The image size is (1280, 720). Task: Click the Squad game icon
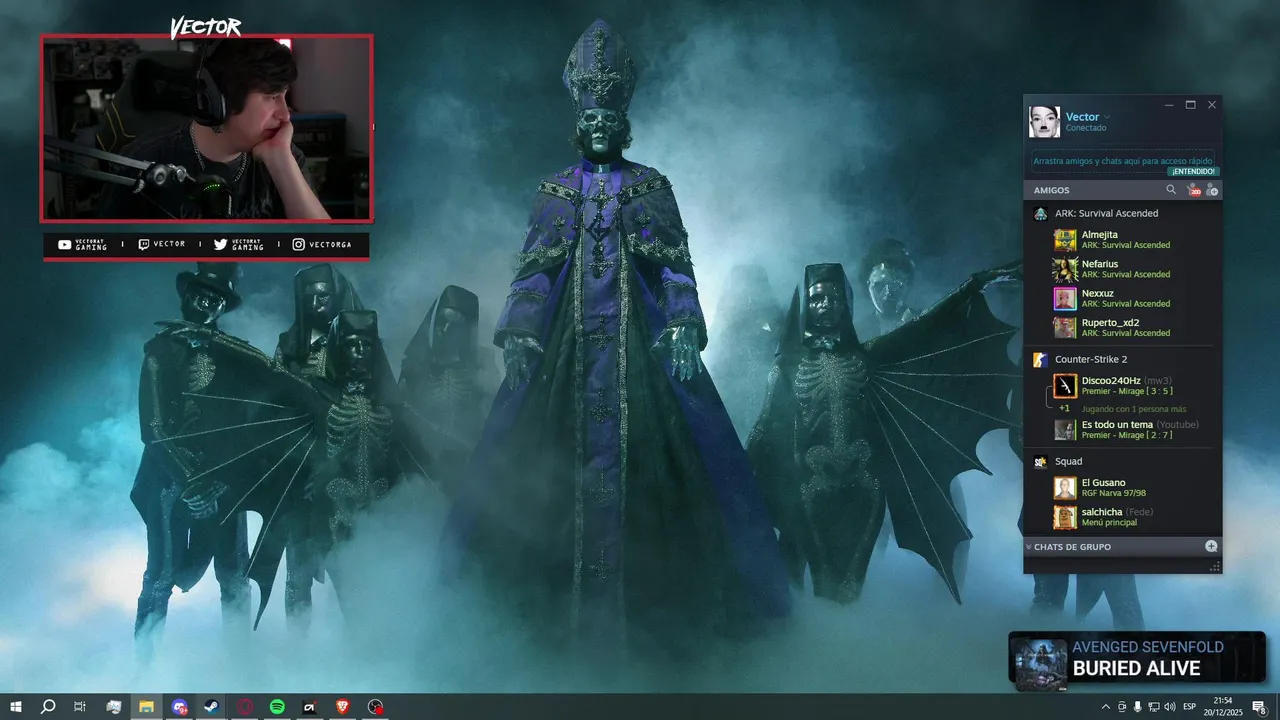pos(1041,461)
